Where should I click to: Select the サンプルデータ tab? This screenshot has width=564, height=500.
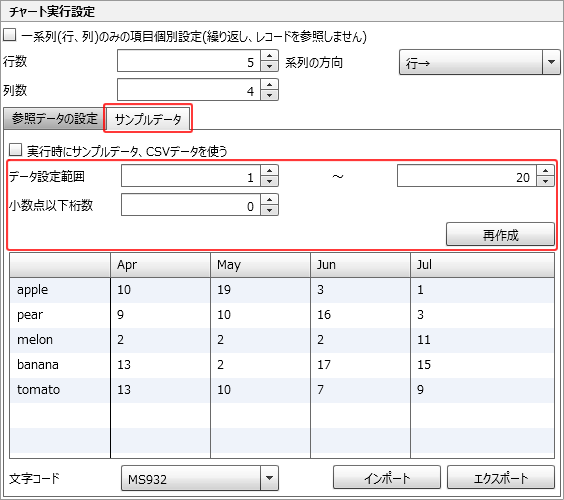point(148,119)
